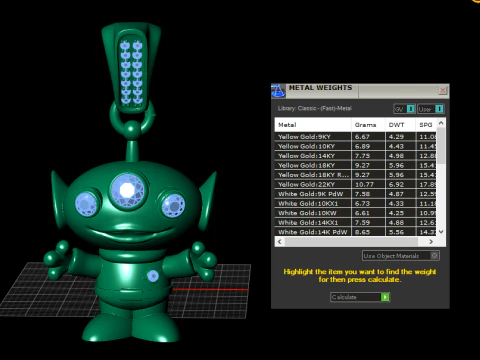This screenshot has width=480, height=360.
Task: Select the Yellow Gold:9KY row
Action: (355, 137)
